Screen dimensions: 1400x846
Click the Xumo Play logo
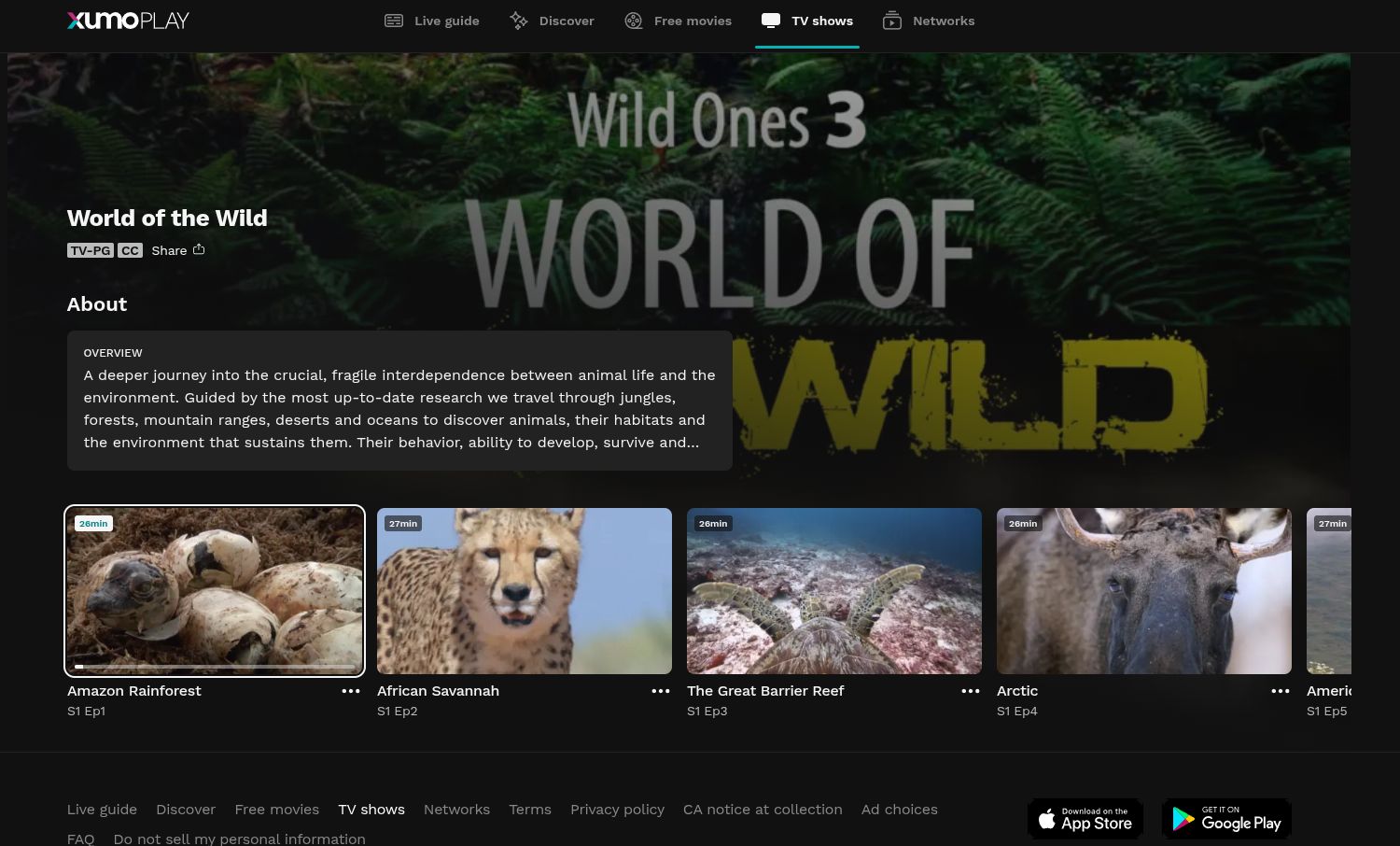pos(128,21)
